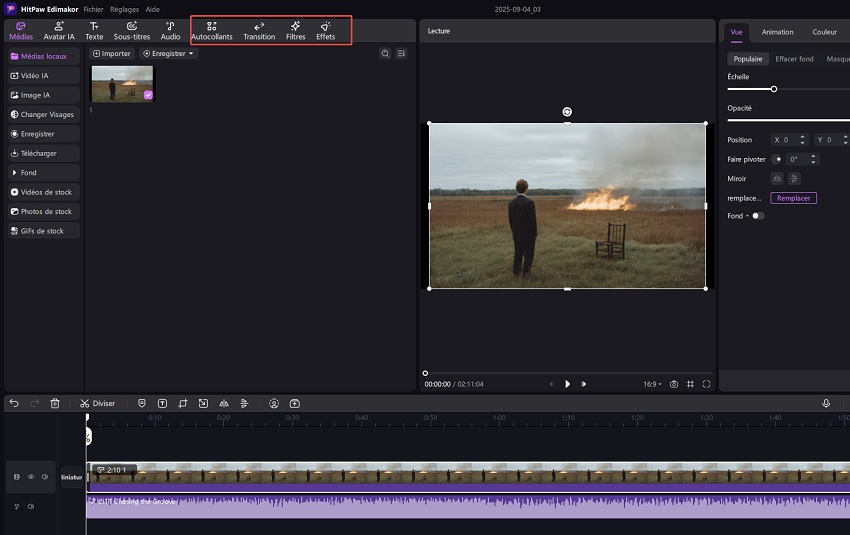
Task: Toggle the video track eye visibility
Action: click(x=31, y=477)
